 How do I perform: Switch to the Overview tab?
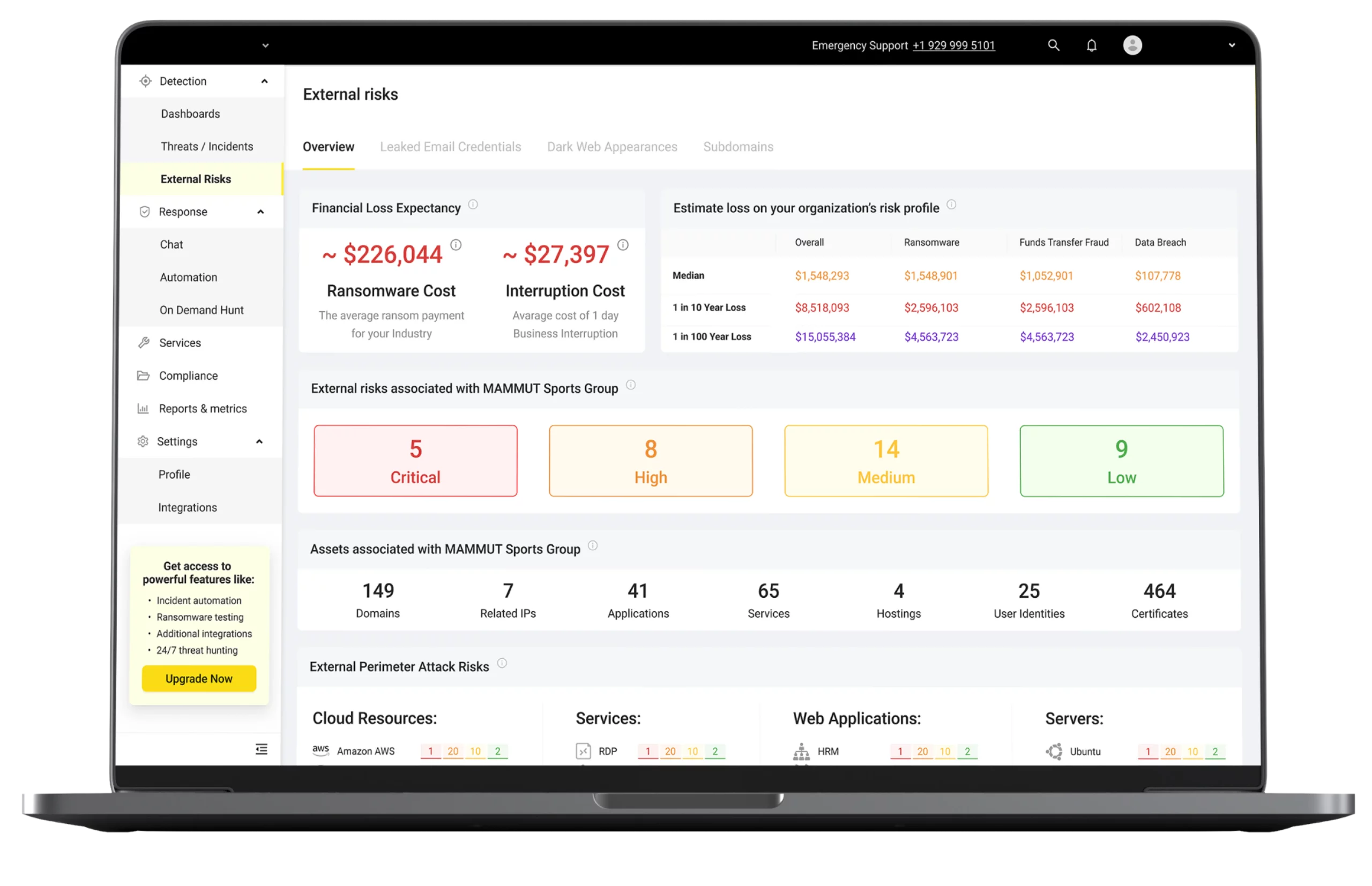coord(329,147)
